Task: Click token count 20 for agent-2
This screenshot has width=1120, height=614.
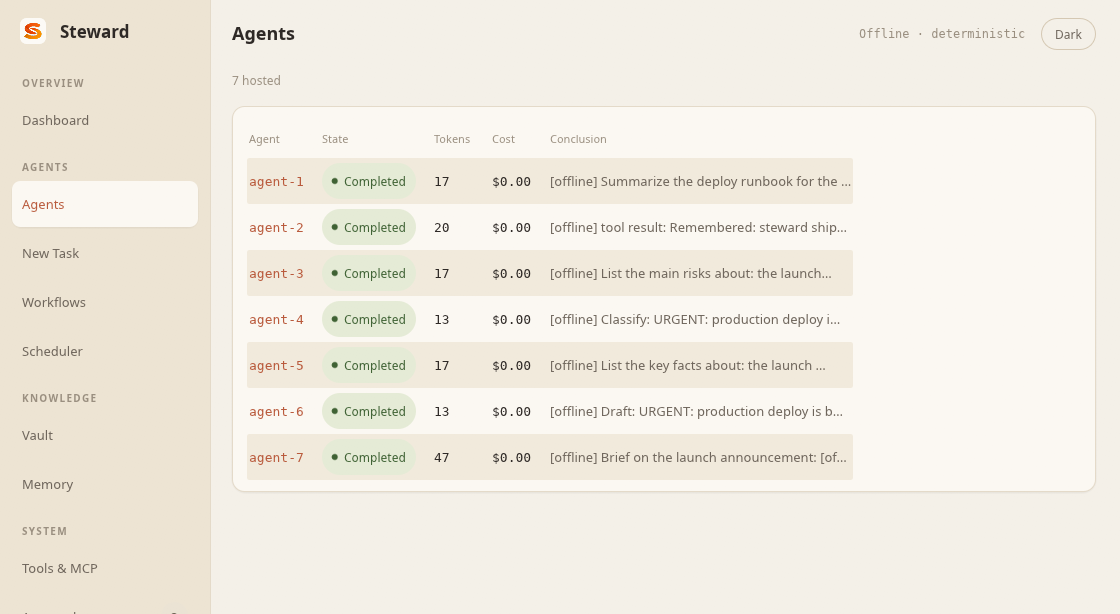Action: pyautogui.click(x=441, y=228)
